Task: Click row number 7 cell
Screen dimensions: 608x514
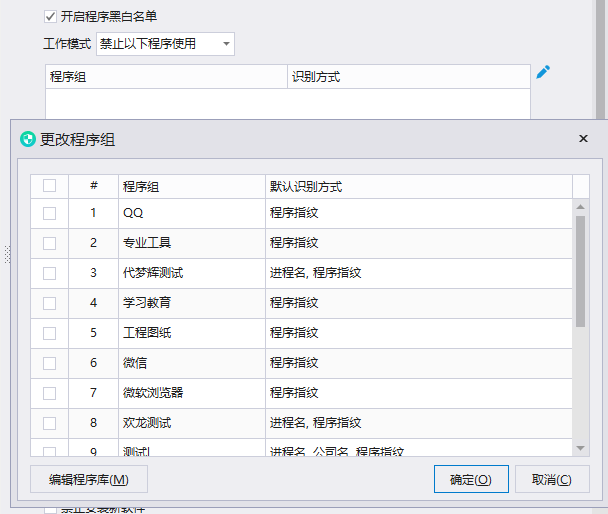Action: [93, 393]
